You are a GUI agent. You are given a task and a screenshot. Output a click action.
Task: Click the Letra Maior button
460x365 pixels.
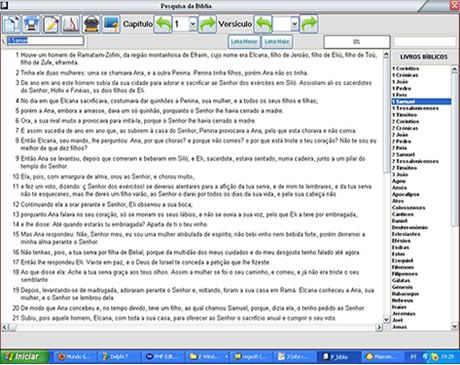click(277, 42)
